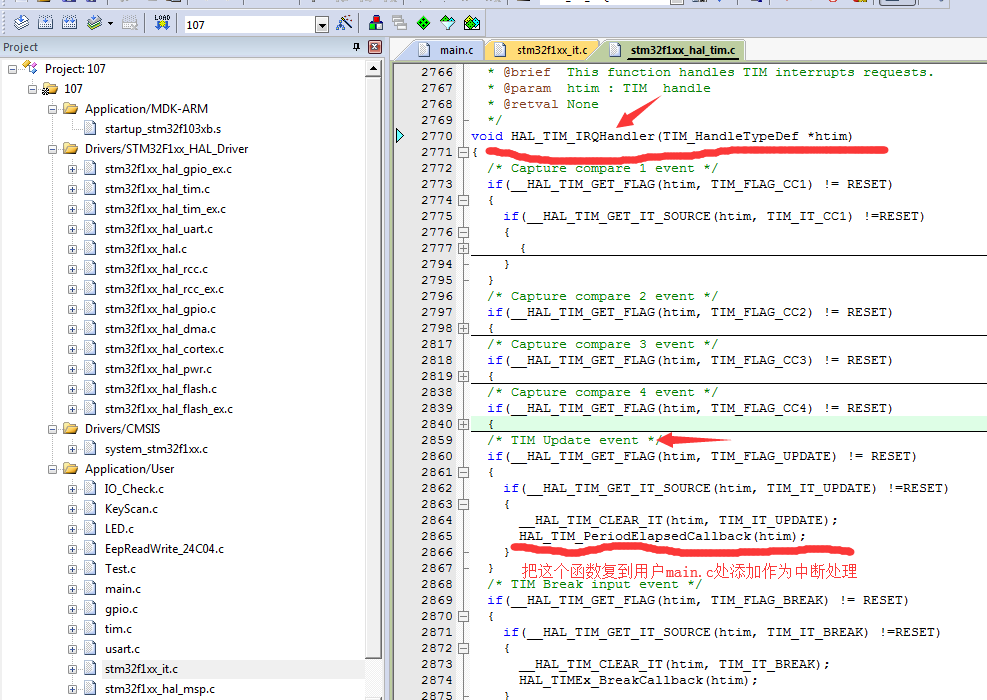
Task: Open Options for Target magic wand icon
Action: pos(344,23)
